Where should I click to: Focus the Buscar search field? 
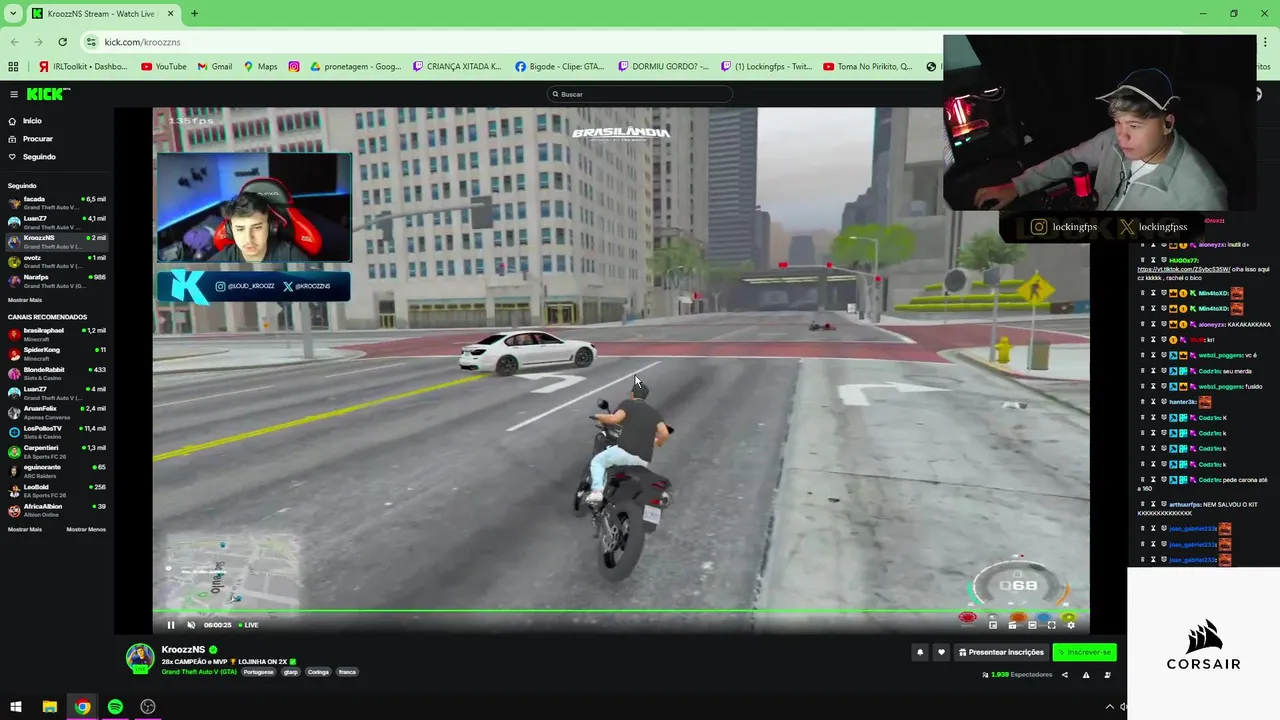640,94
